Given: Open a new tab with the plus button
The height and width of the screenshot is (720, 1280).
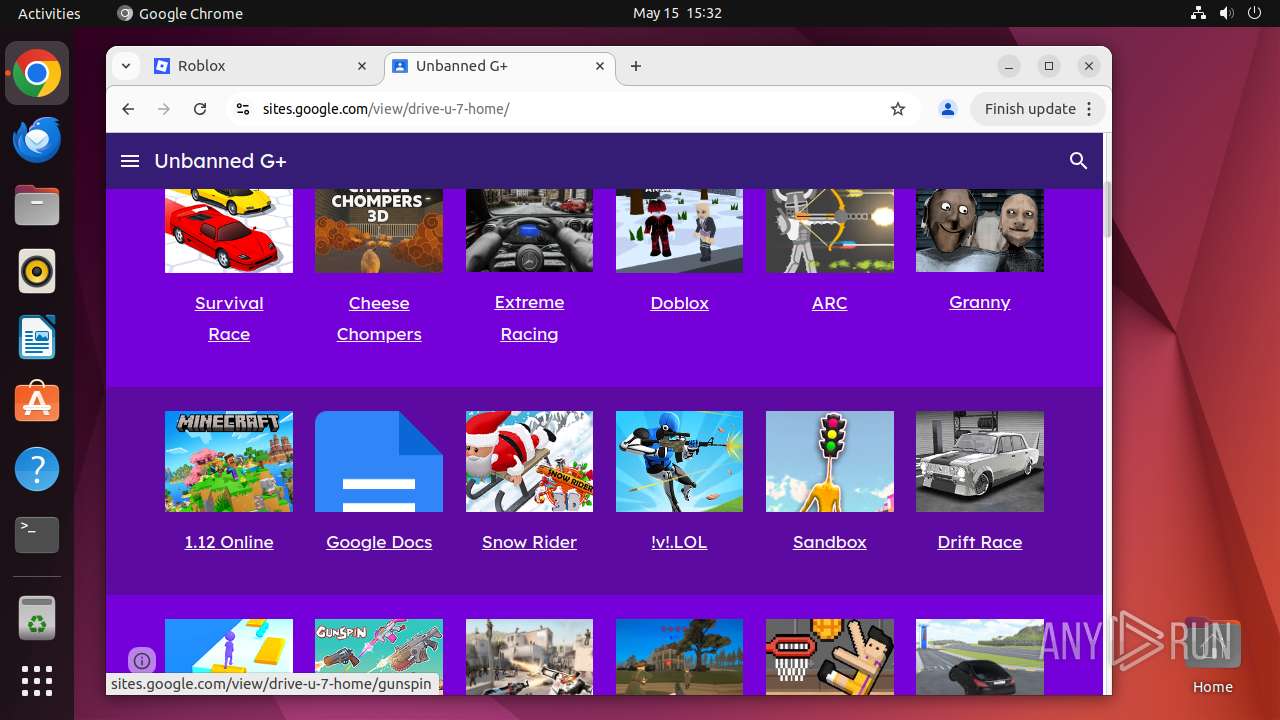Looking at the screenshot, I should click(636, 66).
